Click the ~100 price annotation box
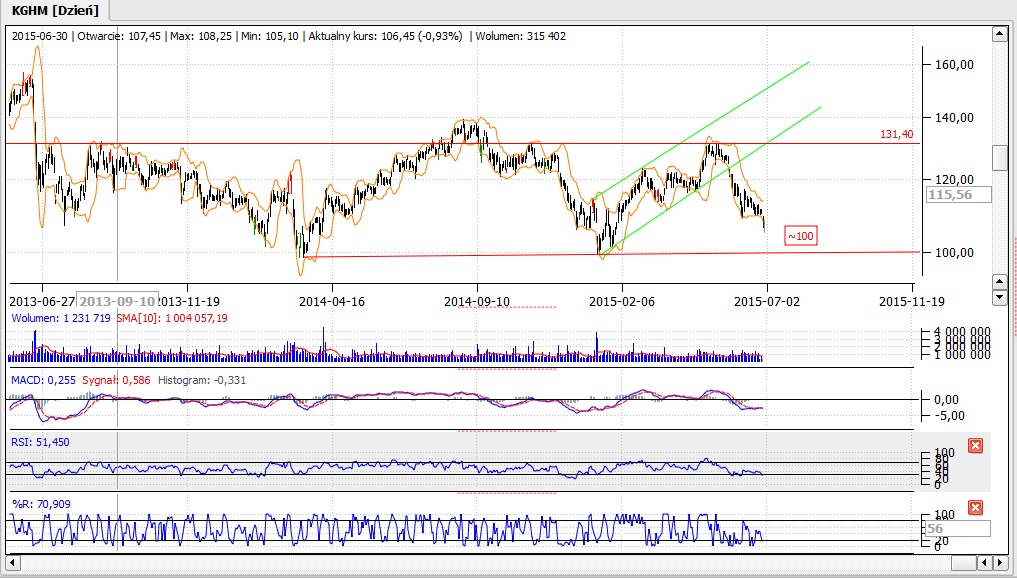The width and height of the screenshot is (1017, 578). (x=800, y=236)
